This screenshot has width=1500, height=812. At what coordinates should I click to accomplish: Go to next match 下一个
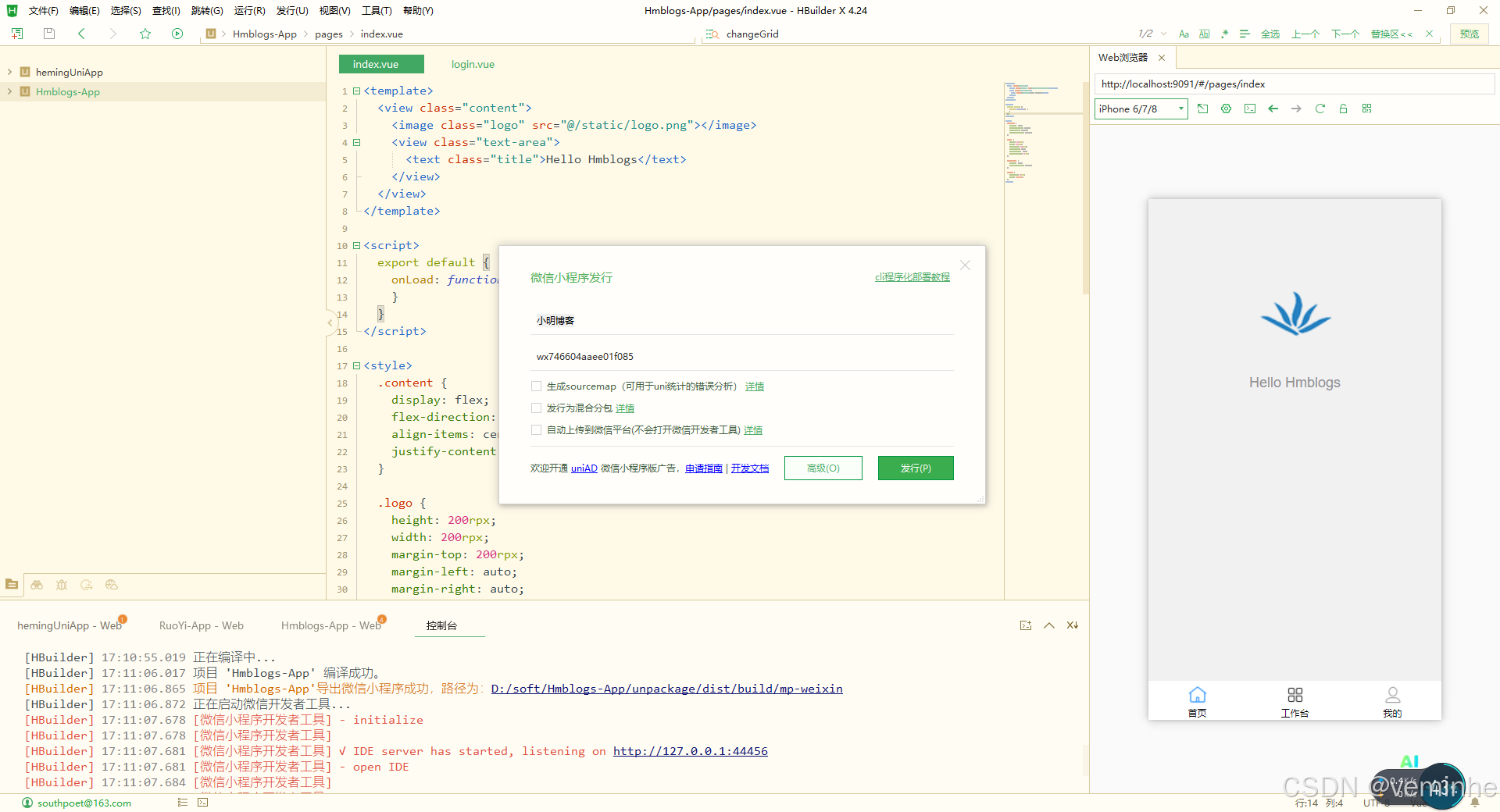pyautogui.click(x=1345, y=34)
